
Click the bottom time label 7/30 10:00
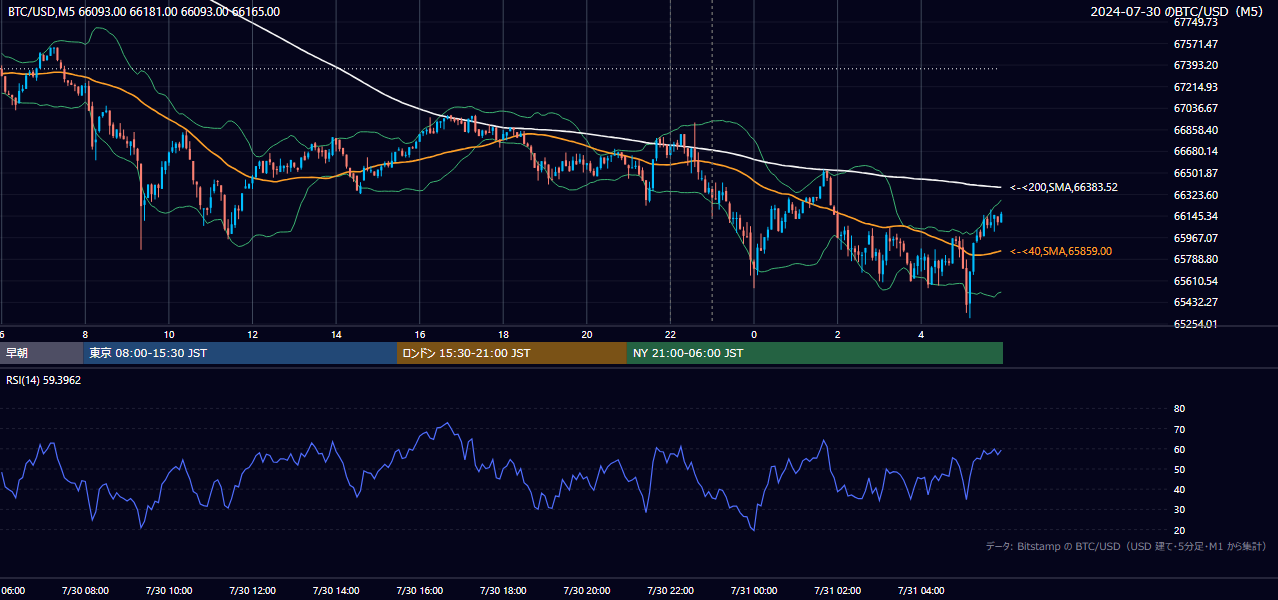168,590
